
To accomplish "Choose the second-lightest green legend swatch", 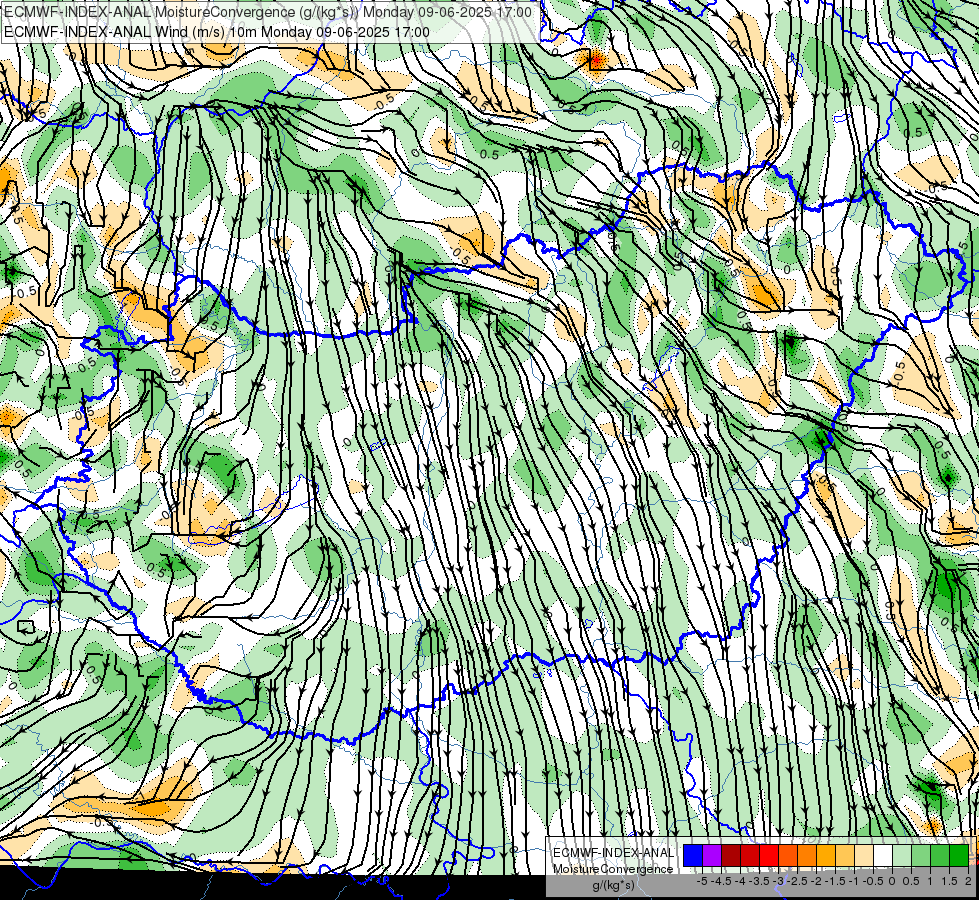I will (921, 855).
